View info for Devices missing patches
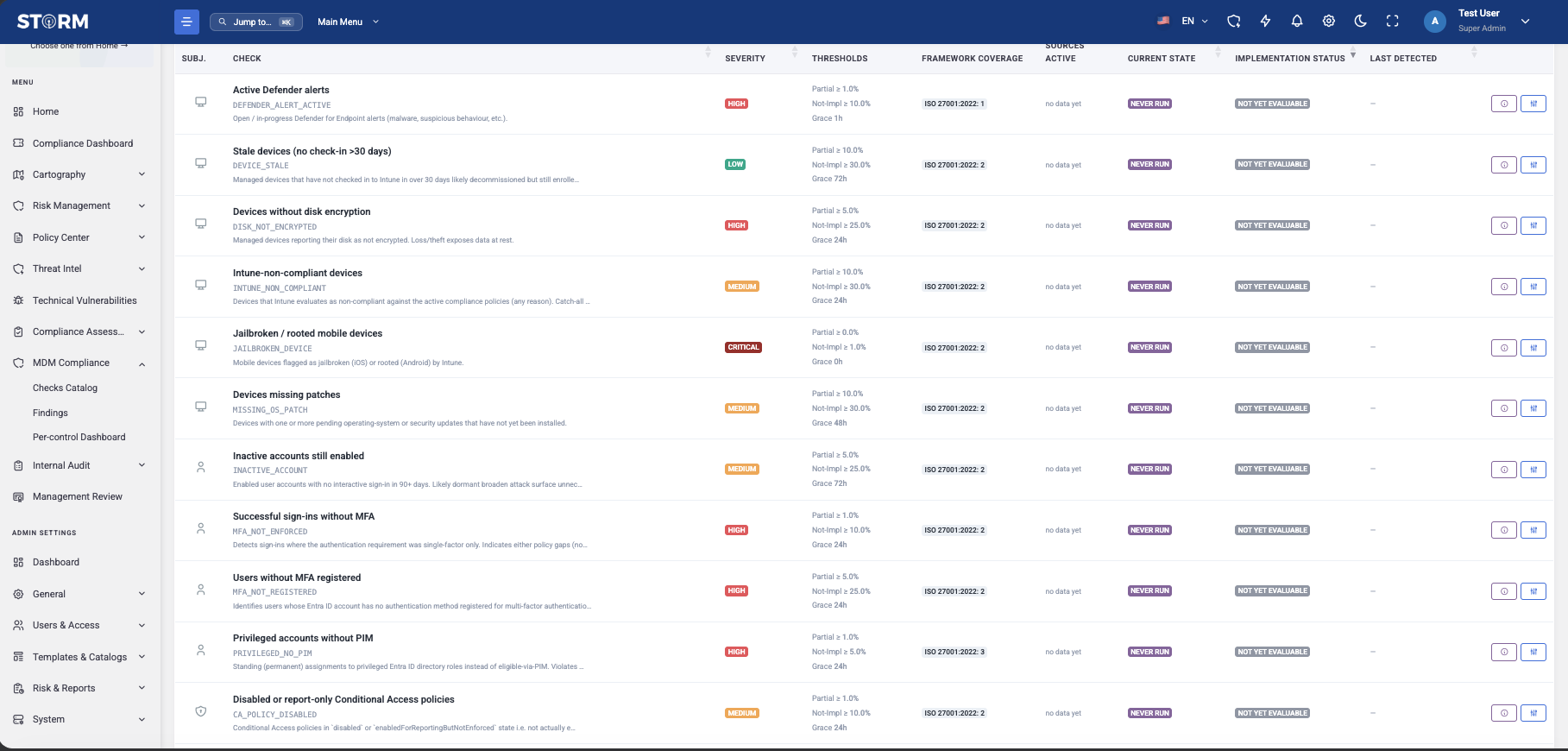 point(1504,408)
